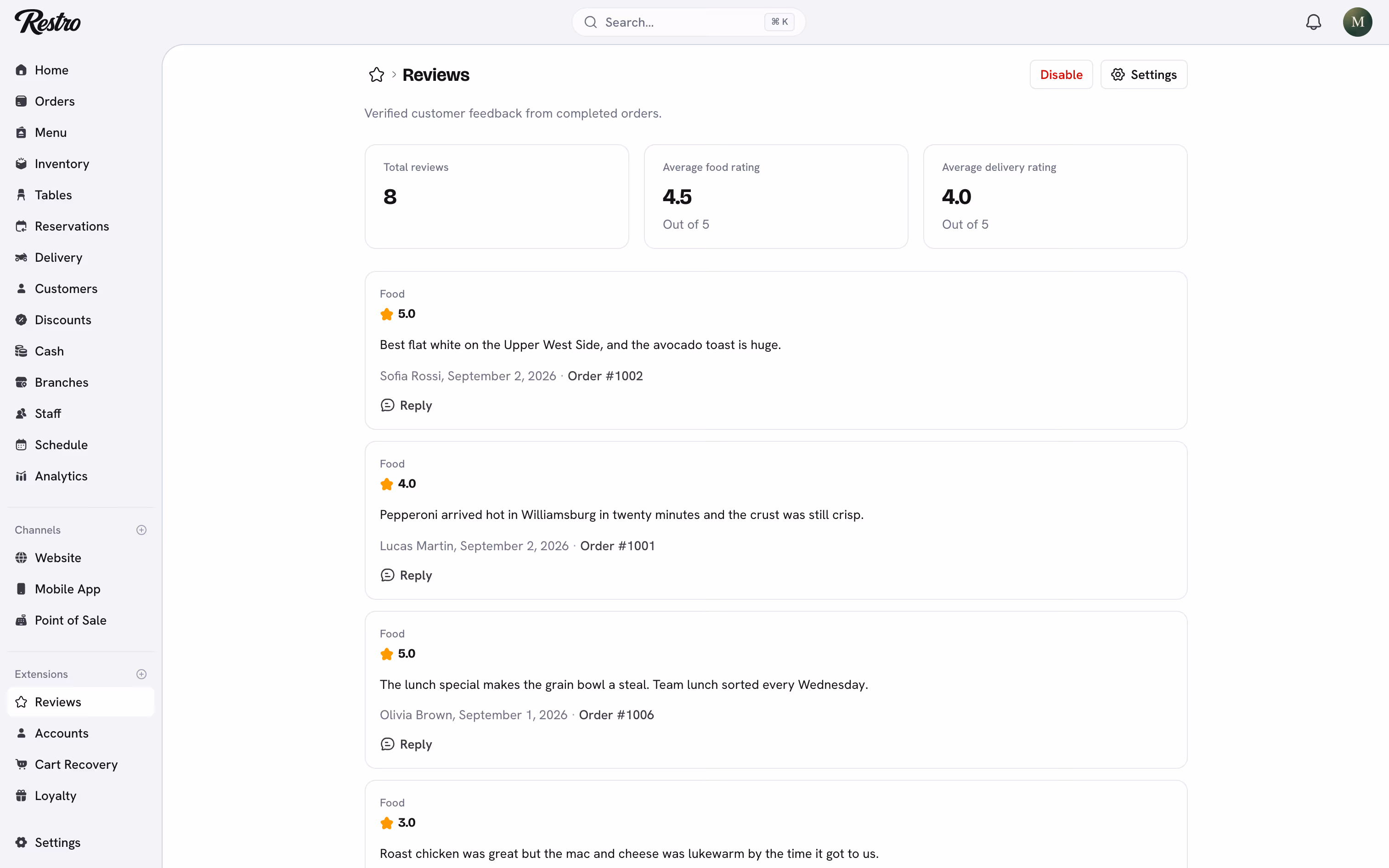Click the Mobile App phone icon

21,589
